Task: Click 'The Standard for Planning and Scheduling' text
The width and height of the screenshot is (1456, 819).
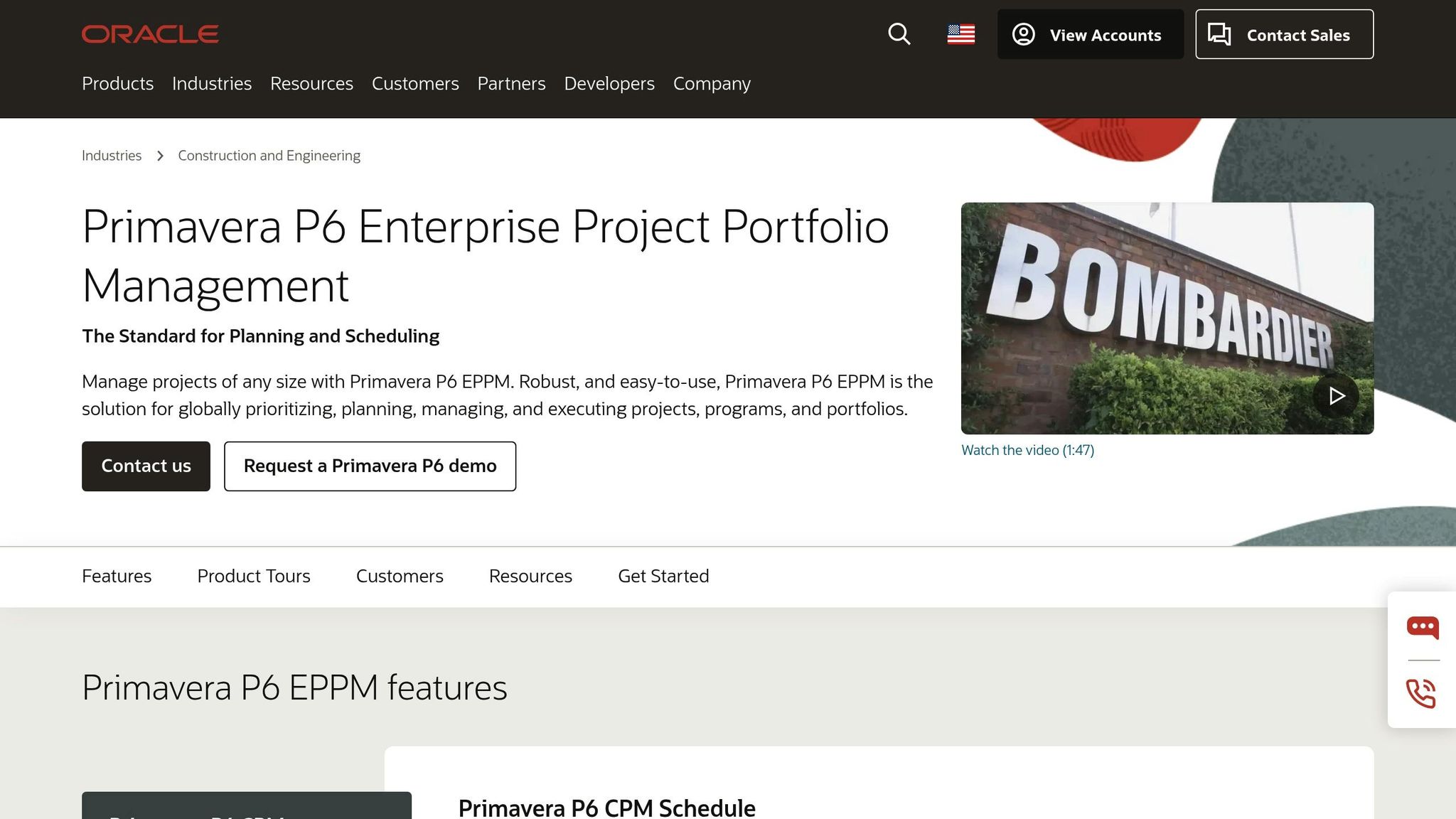Action: [x=261, y=336]
